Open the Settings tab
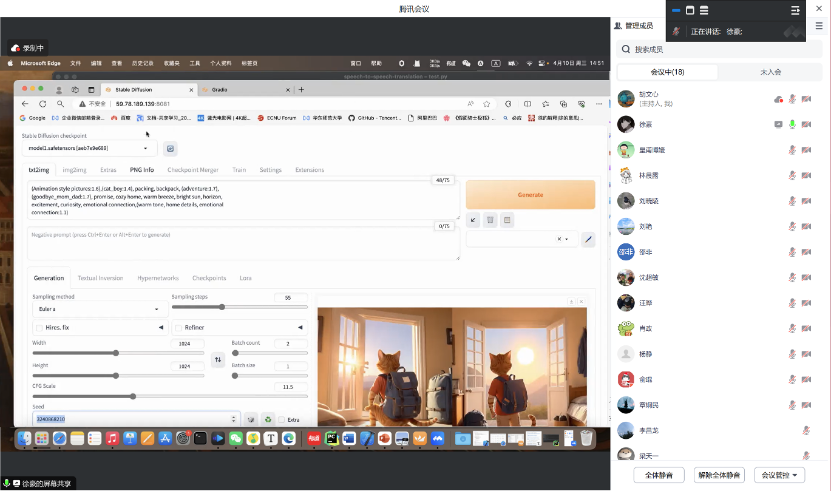The width and height of the screenshot is (832, 492). coord(270,170)
